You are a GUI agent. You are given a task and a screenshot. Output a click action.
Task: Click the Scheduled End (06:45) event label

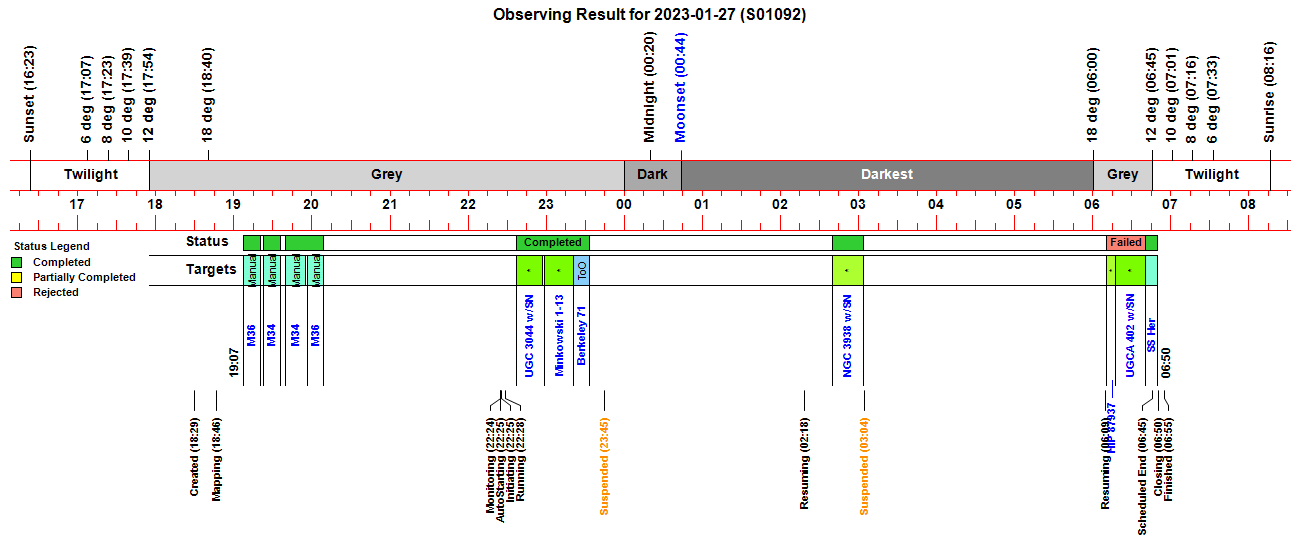1142,477
